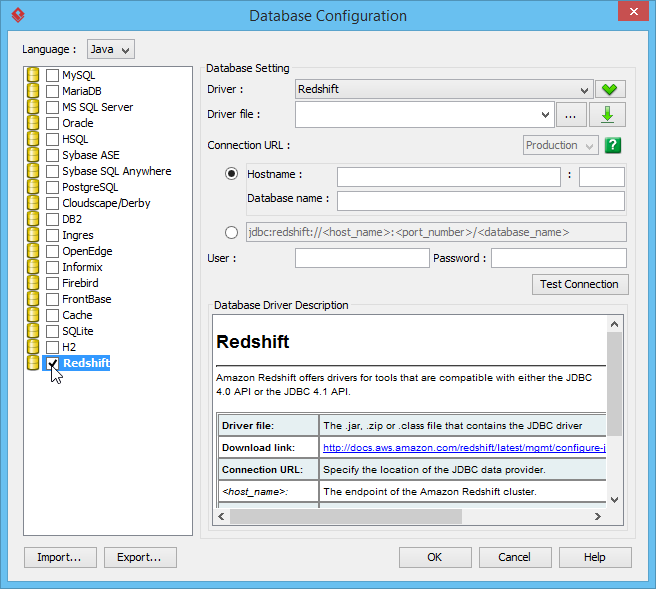The height and width of the screenshot is (589, 656).
Task: Click the Import... button
Action: [60, 557]
